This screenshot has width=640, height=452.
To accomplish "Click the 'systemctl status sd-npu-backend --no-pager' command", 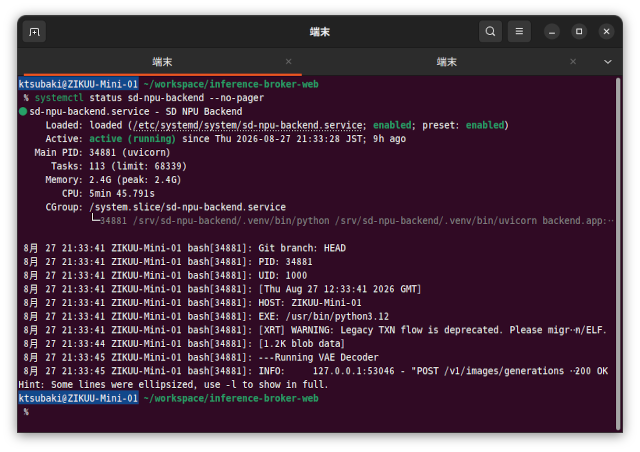I will click(x=149, y=98).
